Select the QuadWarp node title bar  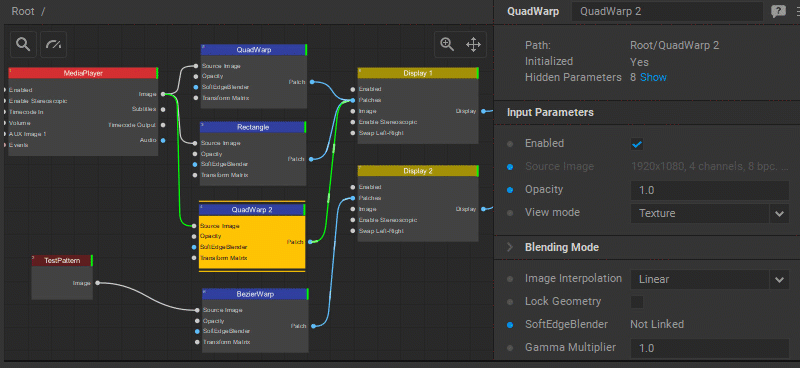pos(254,50)
